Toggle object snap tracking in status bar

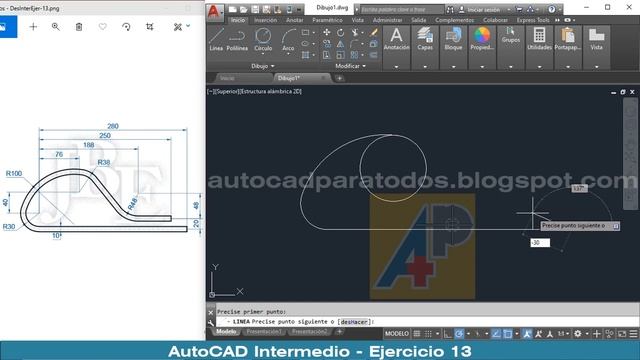496,334
